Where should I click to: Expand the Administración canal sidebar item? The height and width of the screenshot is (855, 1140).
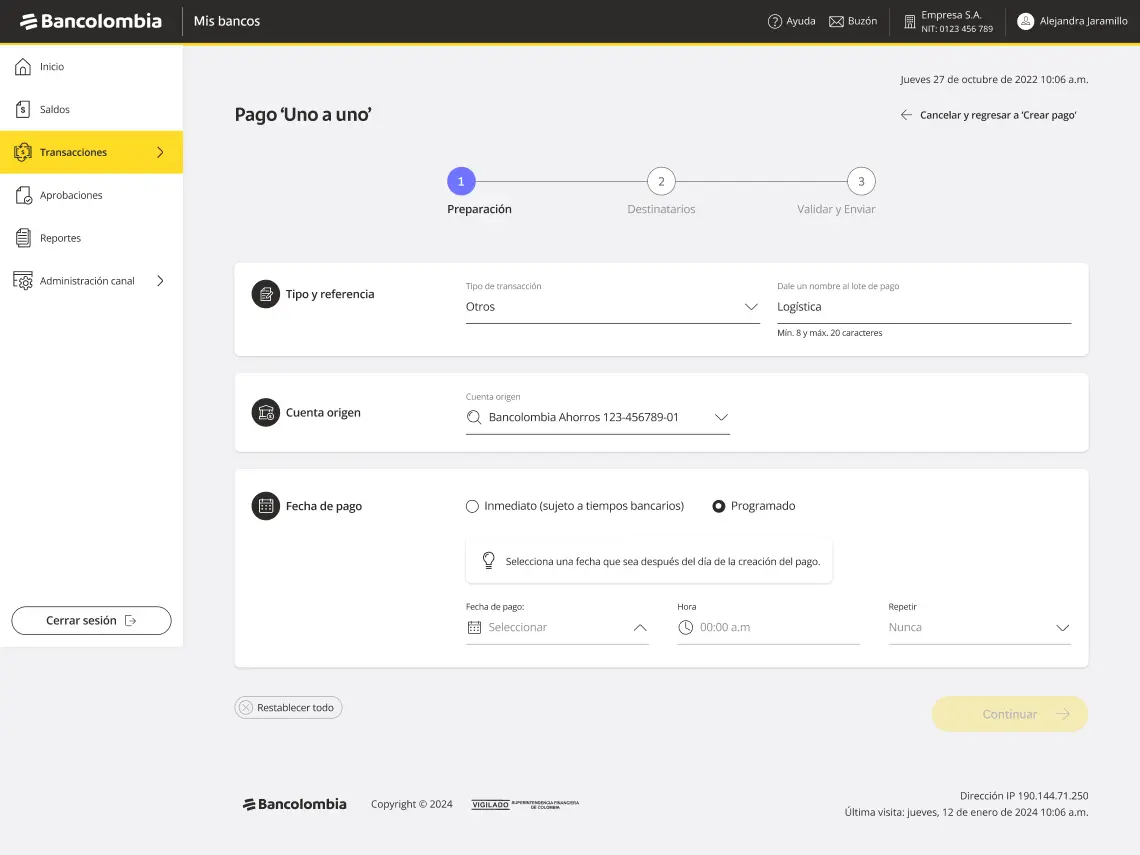click(90, 281)
